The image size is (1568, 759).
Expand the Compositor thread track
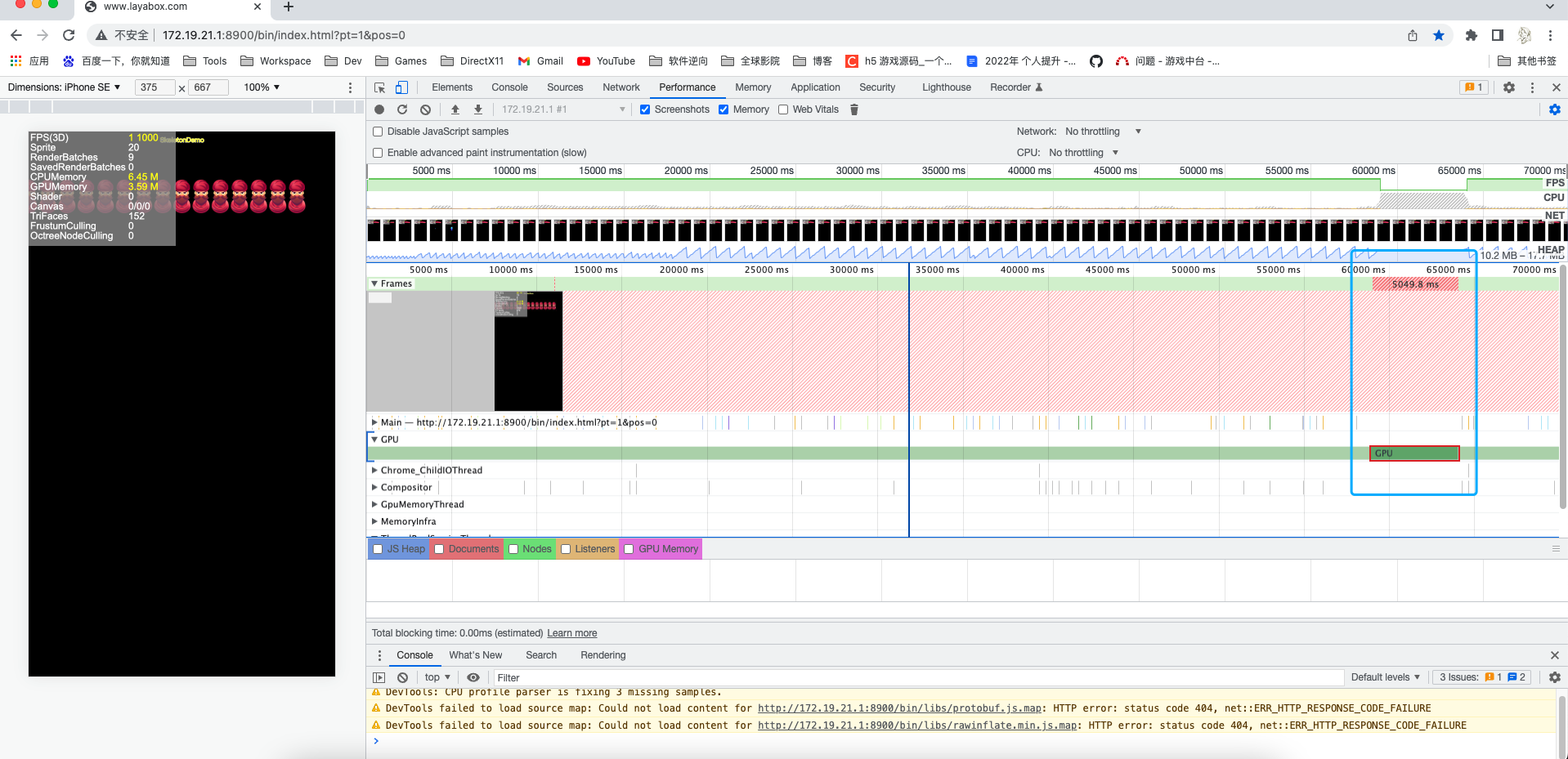pos(374,488)
